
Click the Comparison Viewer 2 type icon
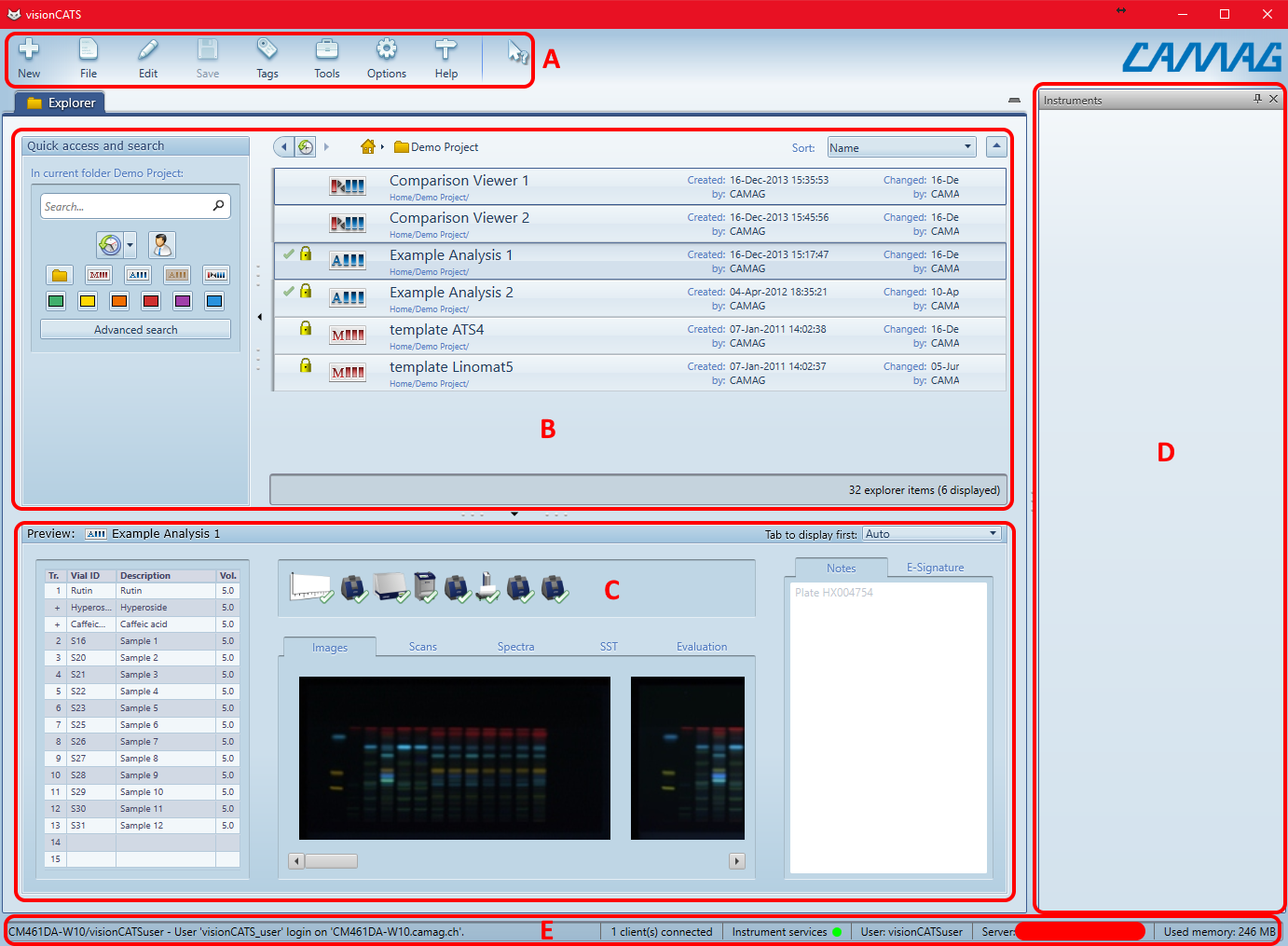348,224
